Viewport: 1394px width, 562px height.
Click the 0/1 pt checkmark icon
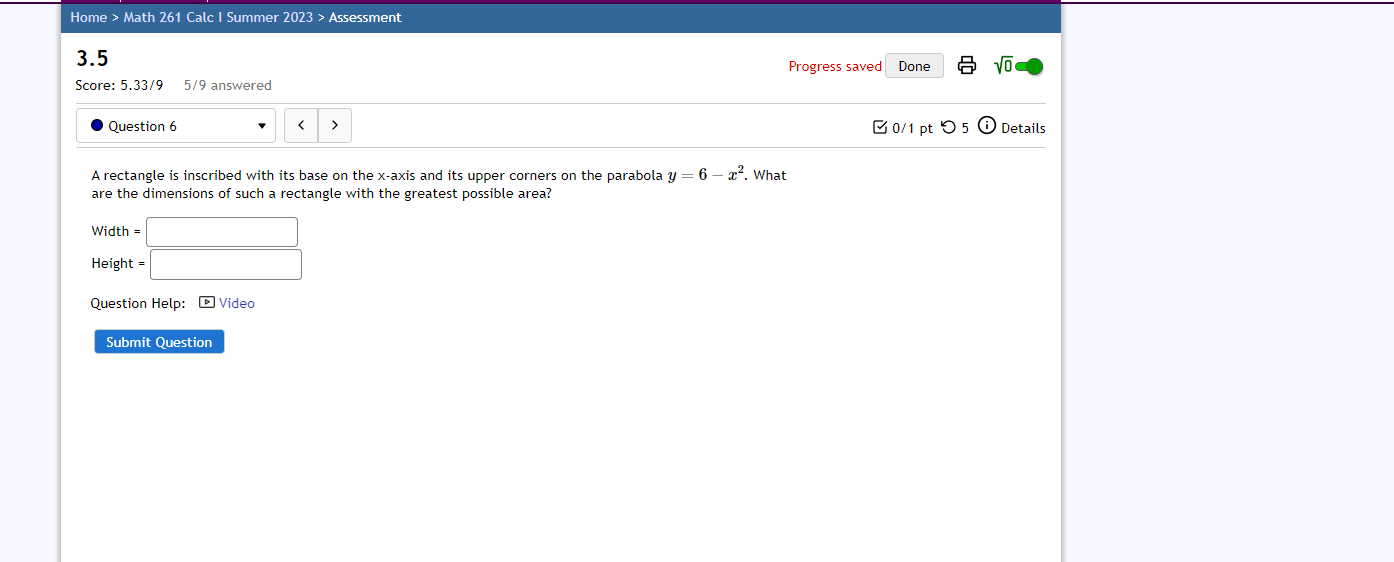[x=879, y=127]
